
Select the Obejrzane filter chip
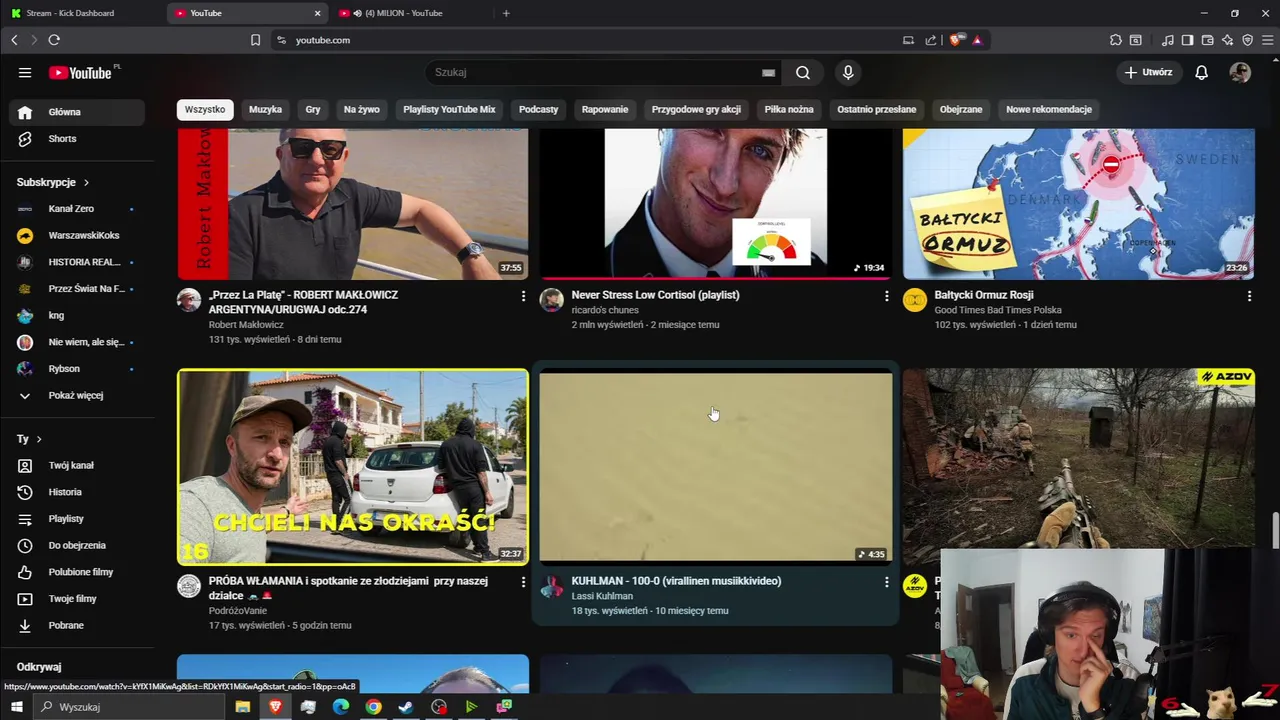click(961, 109)
